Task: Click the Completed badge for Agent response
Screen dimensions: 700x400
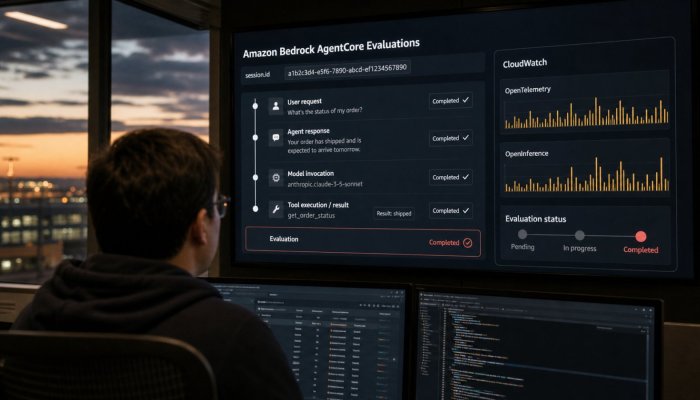Action: click(x=450, y=138)
